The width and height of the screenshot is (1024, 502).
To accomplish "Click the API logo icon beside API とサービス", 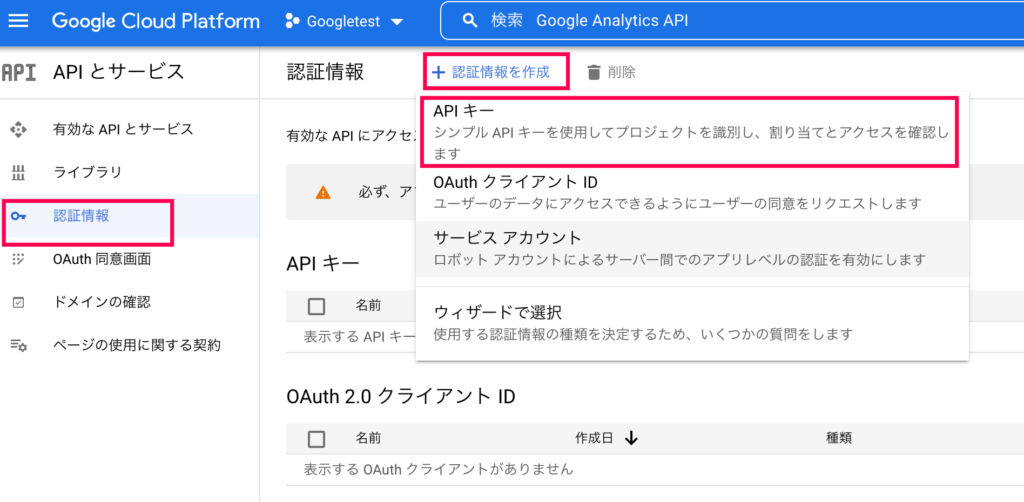I will coord(19,72).
